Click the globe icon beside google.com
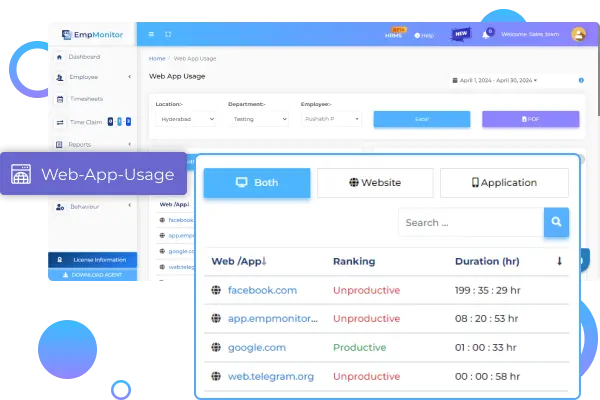The image size is (600, 400). pos(215,347)
